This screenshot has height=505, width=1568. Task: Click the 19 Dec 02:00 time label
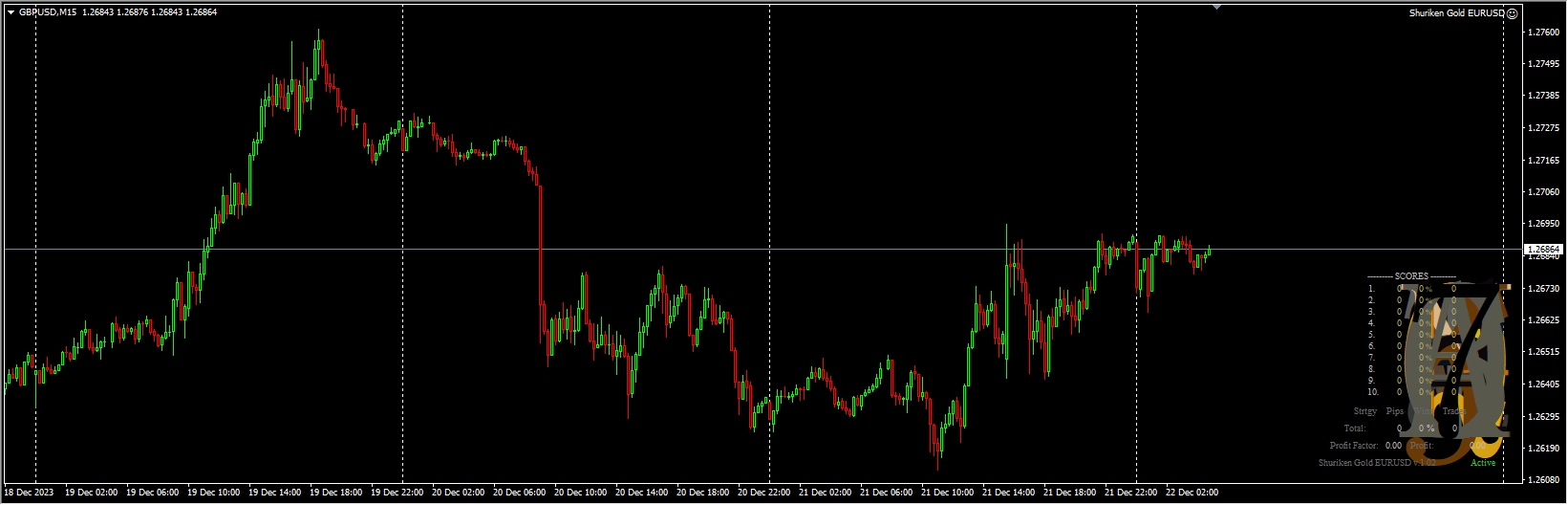click(92, 493)
